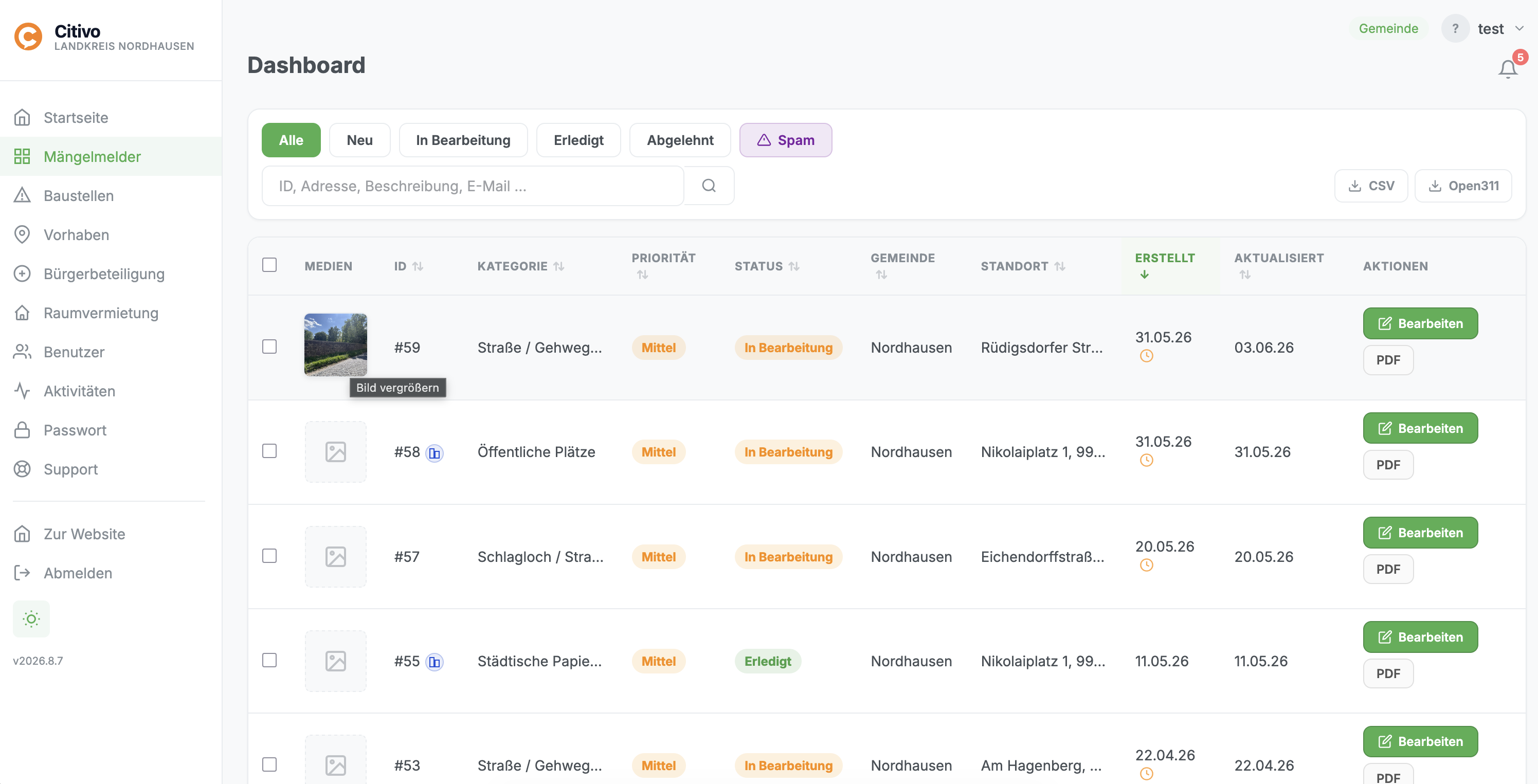
Task: Select the Alle filter tab
Action: 291,140
